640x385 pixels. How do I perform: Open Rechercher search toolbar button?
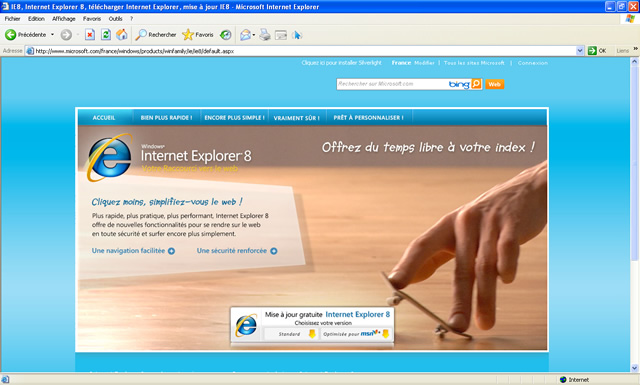click(x=156, y=35)
